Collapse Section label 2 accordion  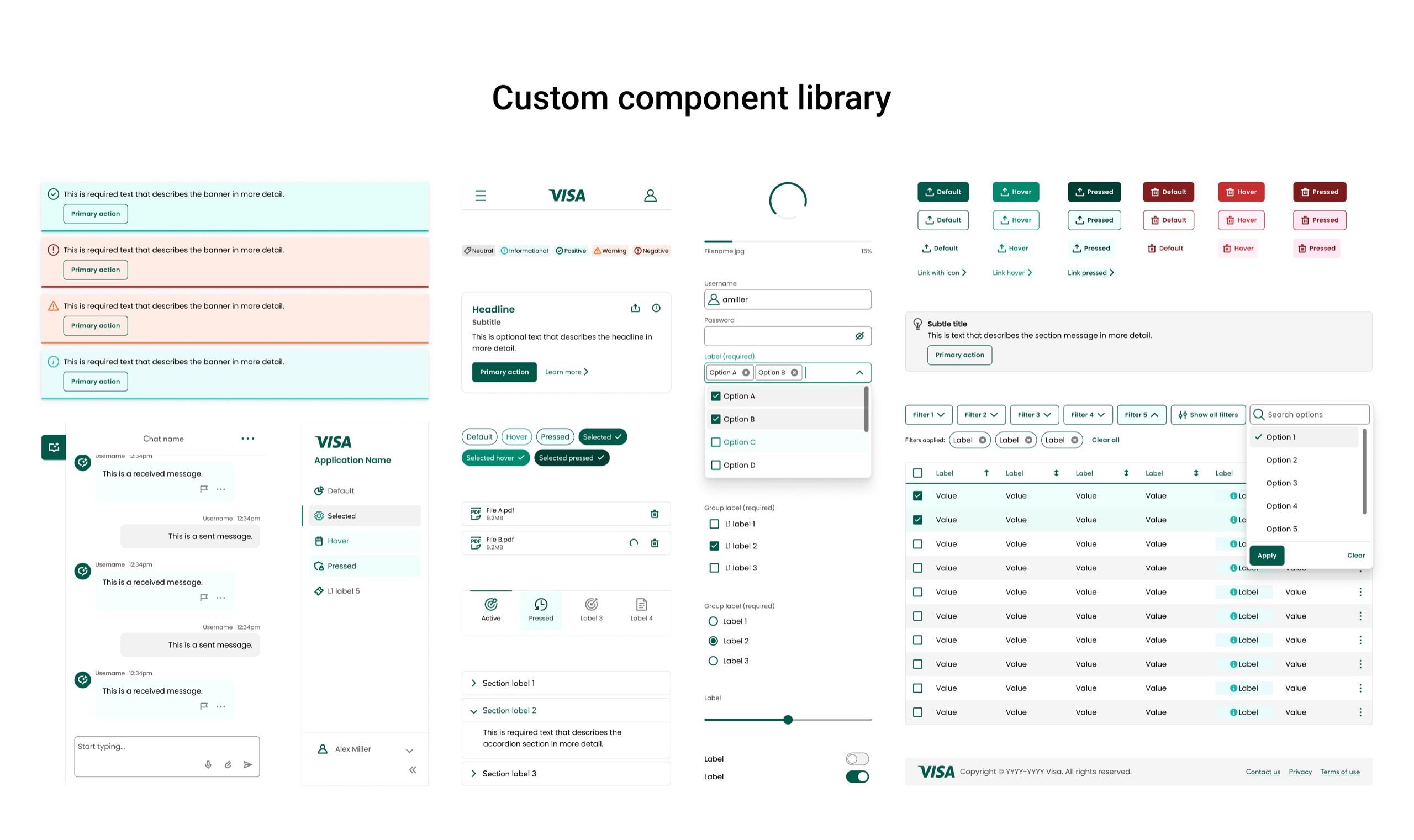pos(566,710)
